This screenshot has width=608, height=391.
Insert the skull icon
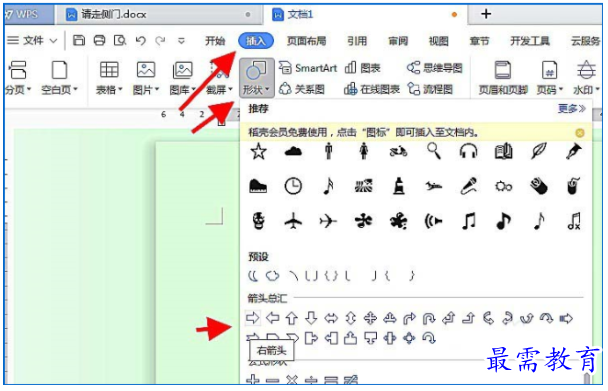[258, 221]
